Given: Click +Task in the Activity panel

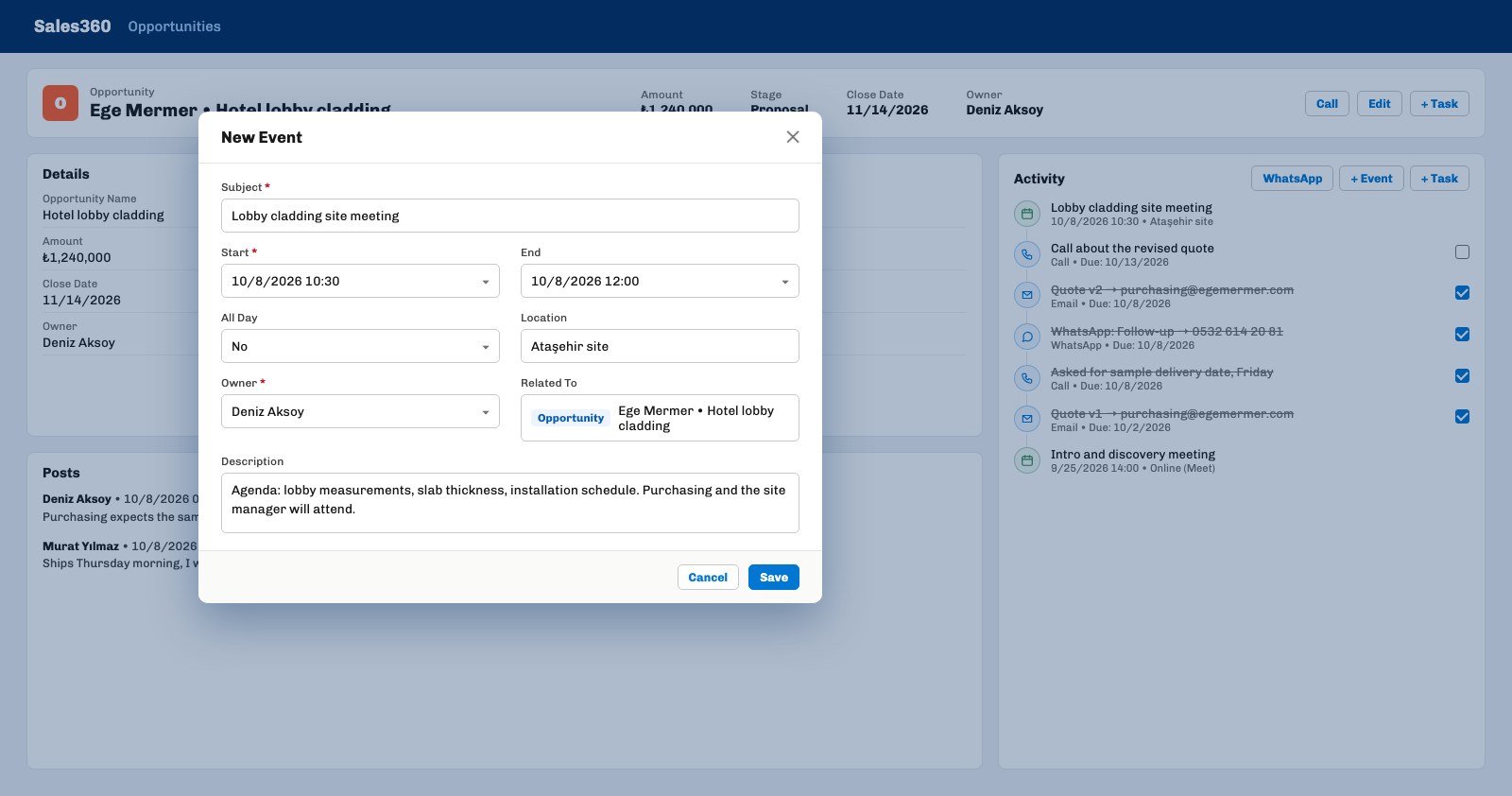Looking at the screenshot, I should pos(1439,179).
